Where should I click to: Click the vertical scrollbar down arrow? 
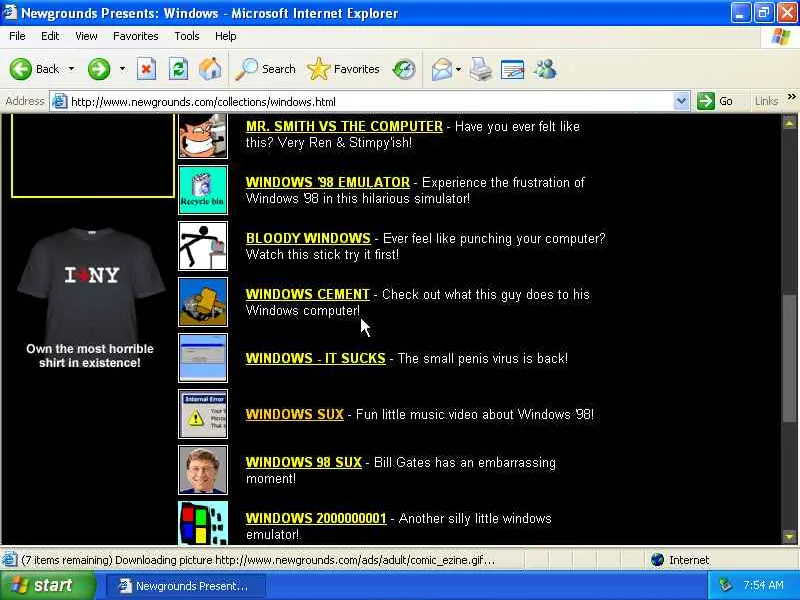(790, 537)
